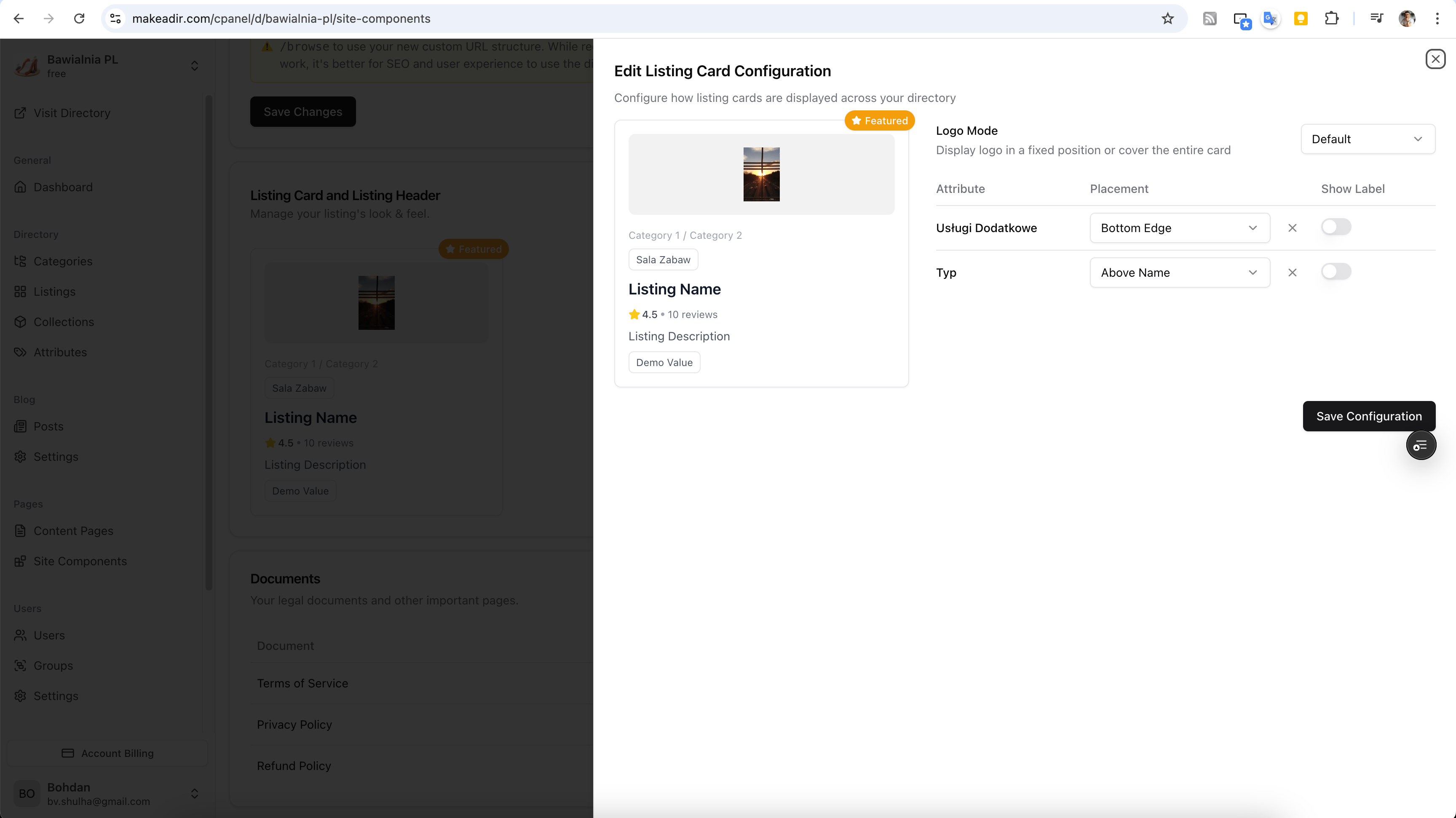Image resolution: width=1456 pixels, height=818 pixels.
Task: Open the Logo Mode Default dropdown
Action: point(1367,139)
